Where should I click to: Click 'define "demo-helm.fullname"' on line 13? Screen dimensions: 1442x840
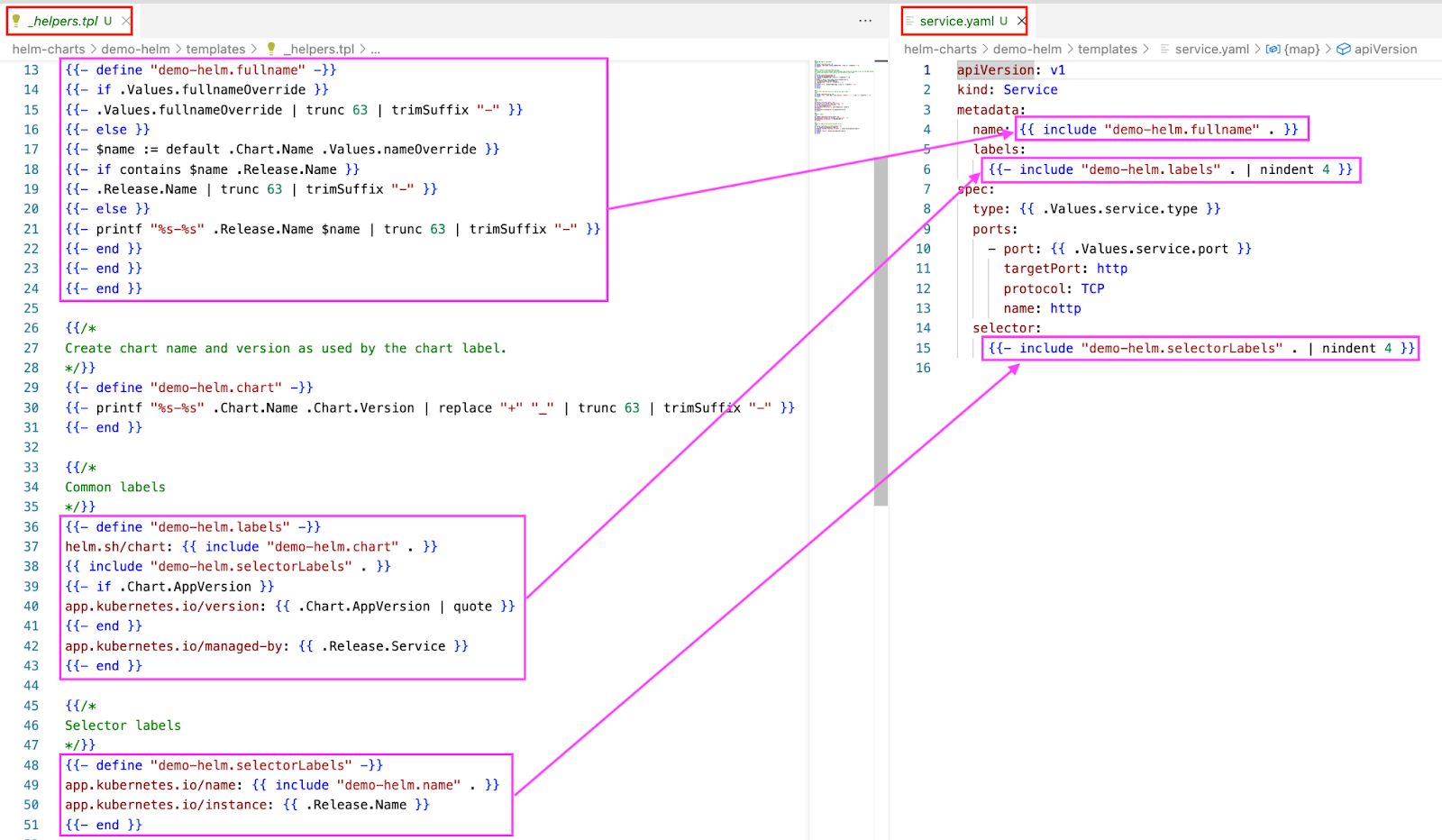201,70
